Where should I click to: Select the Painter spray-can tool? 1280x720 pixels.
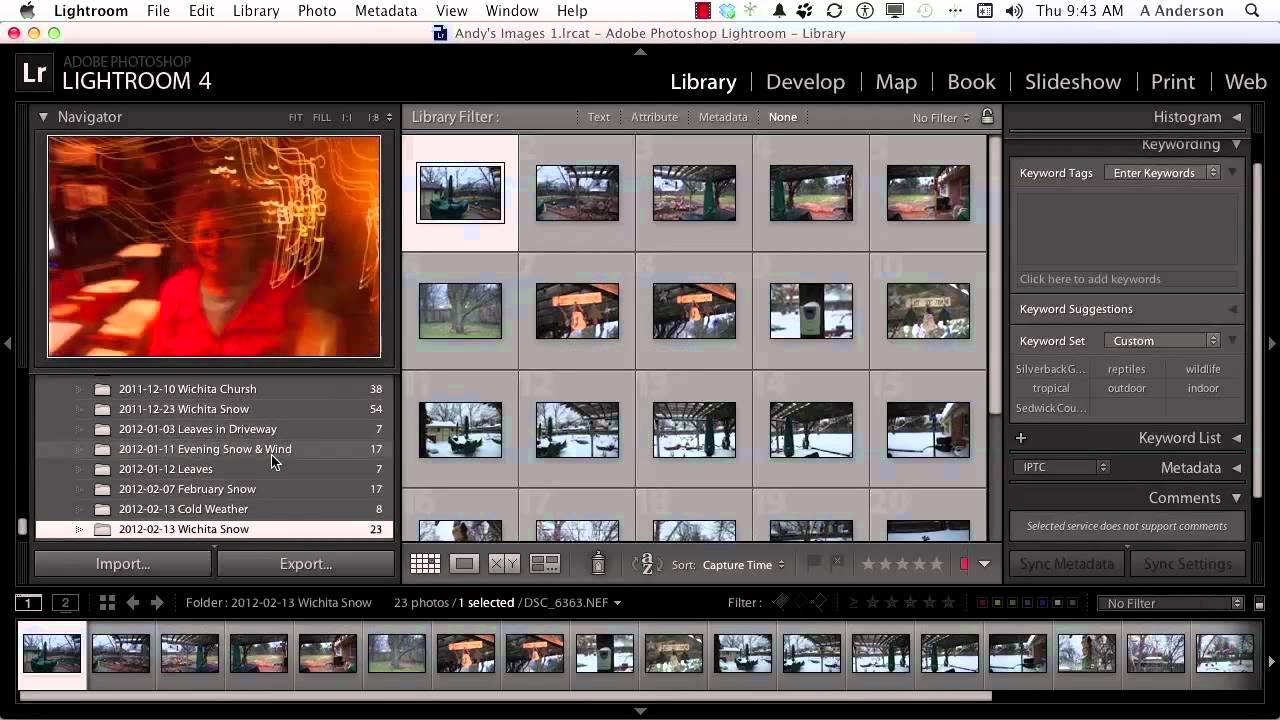tap(598, 563)
